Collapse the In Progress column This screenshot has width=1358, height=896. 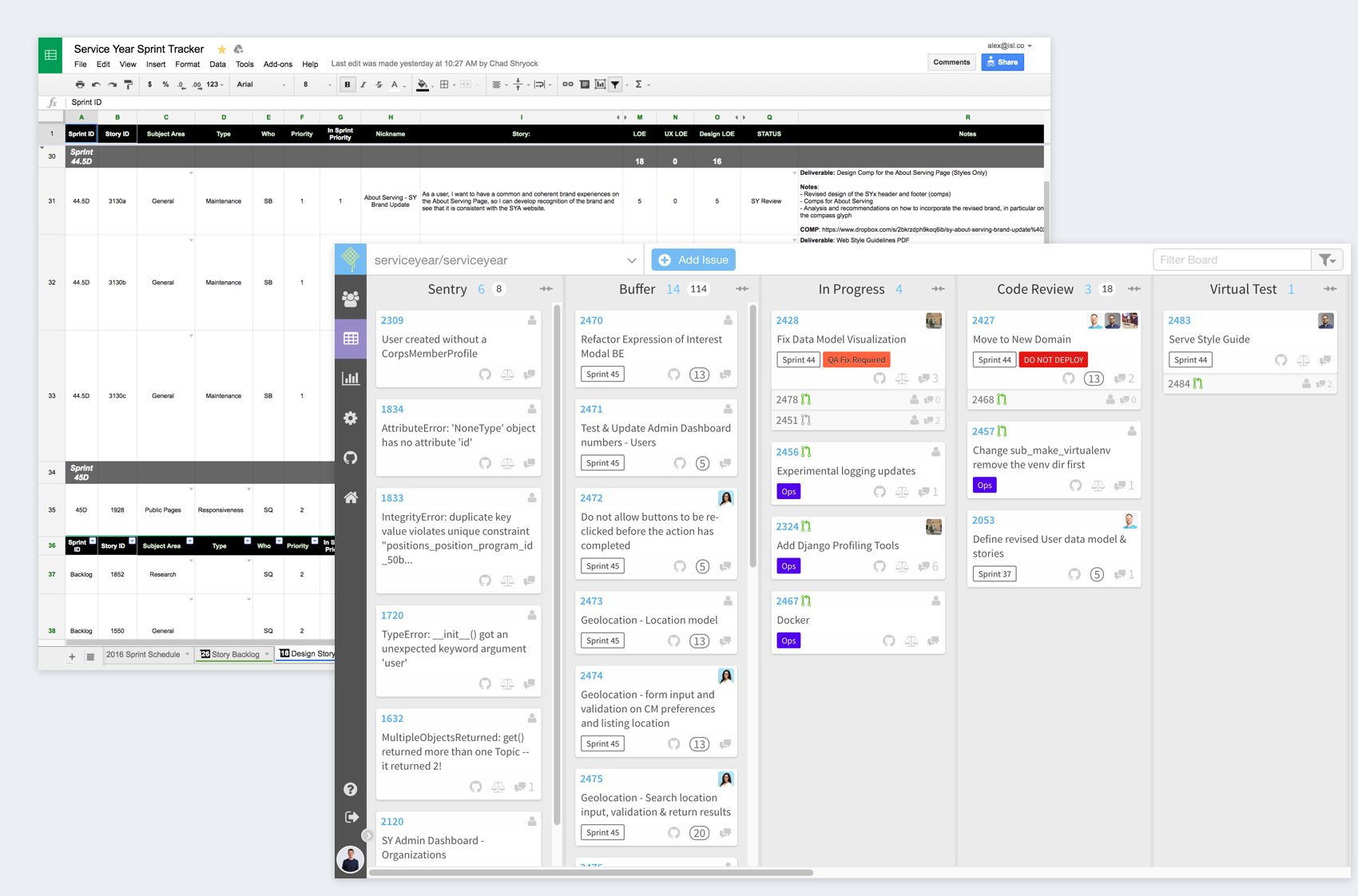pyautogui.click(x=938, y=289)
